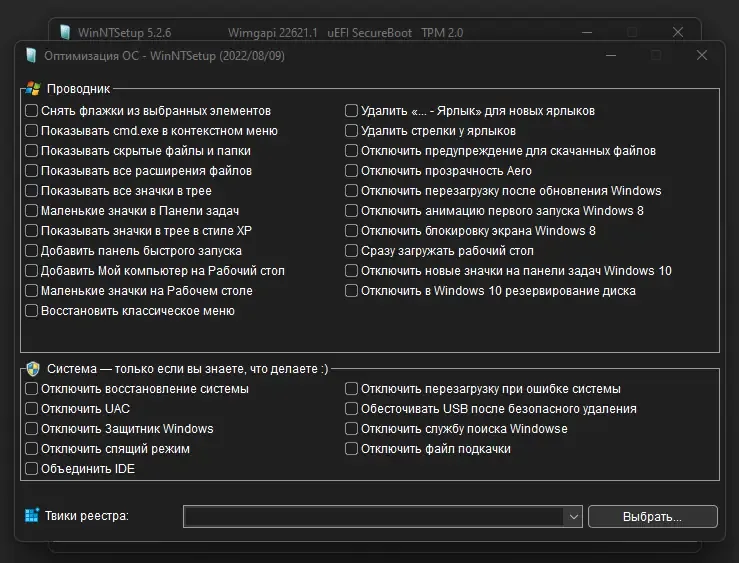The width and height of the screenshot is (739, 563).
Task: Toggle Показывать скрытые файлы и папки
Action: tap(32, 151)
